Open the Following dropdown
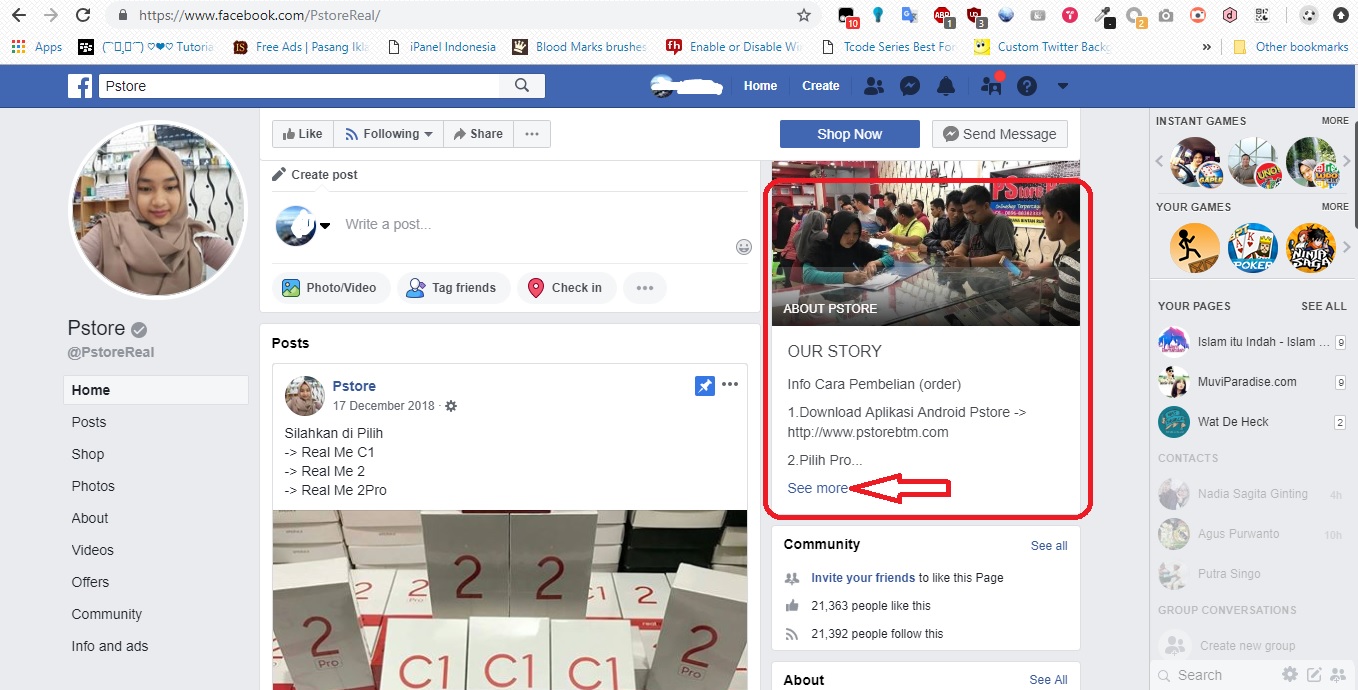 click(x=387, y=134)
